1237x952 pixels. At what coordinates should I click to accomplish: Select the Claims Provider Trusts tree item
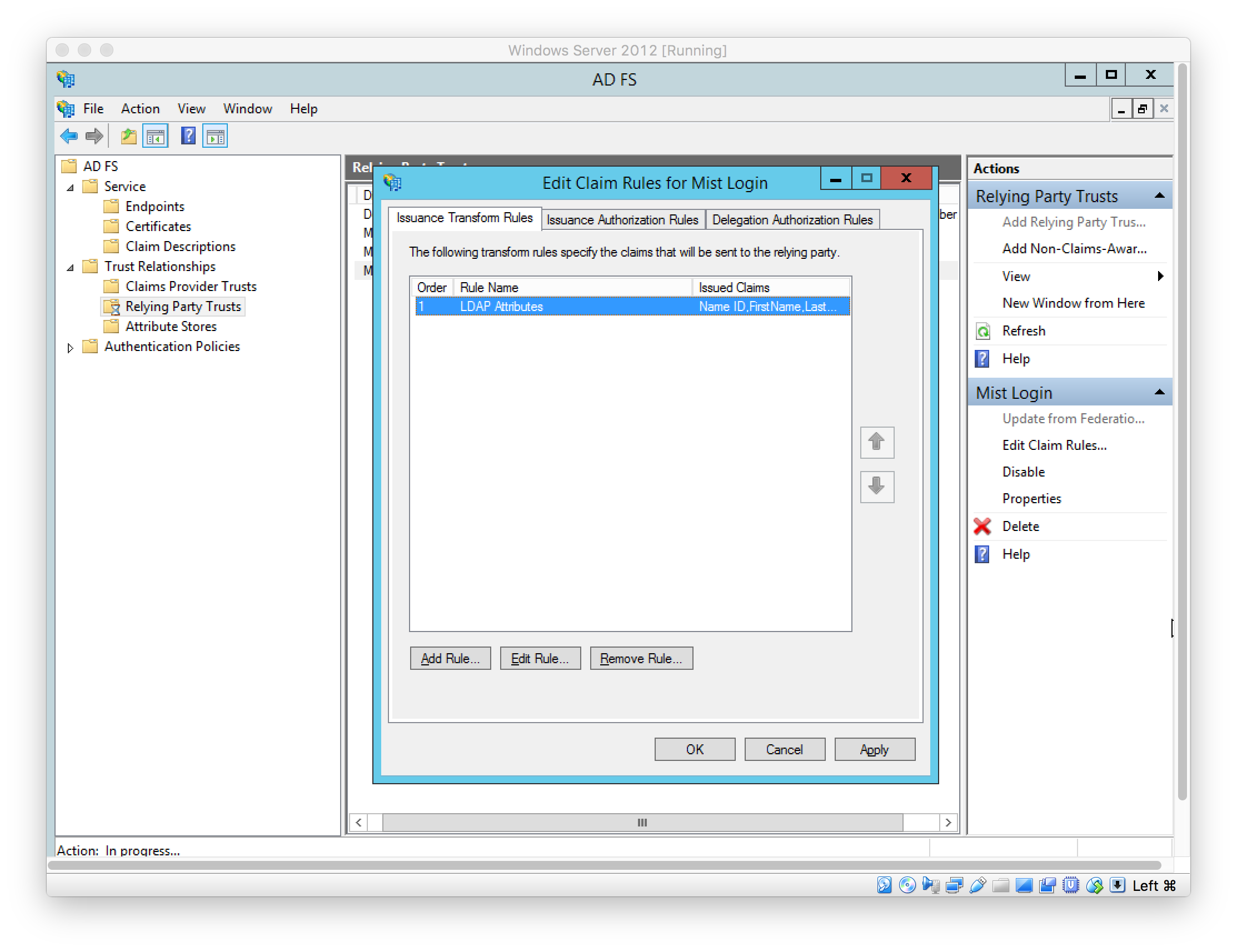[191, 287]
